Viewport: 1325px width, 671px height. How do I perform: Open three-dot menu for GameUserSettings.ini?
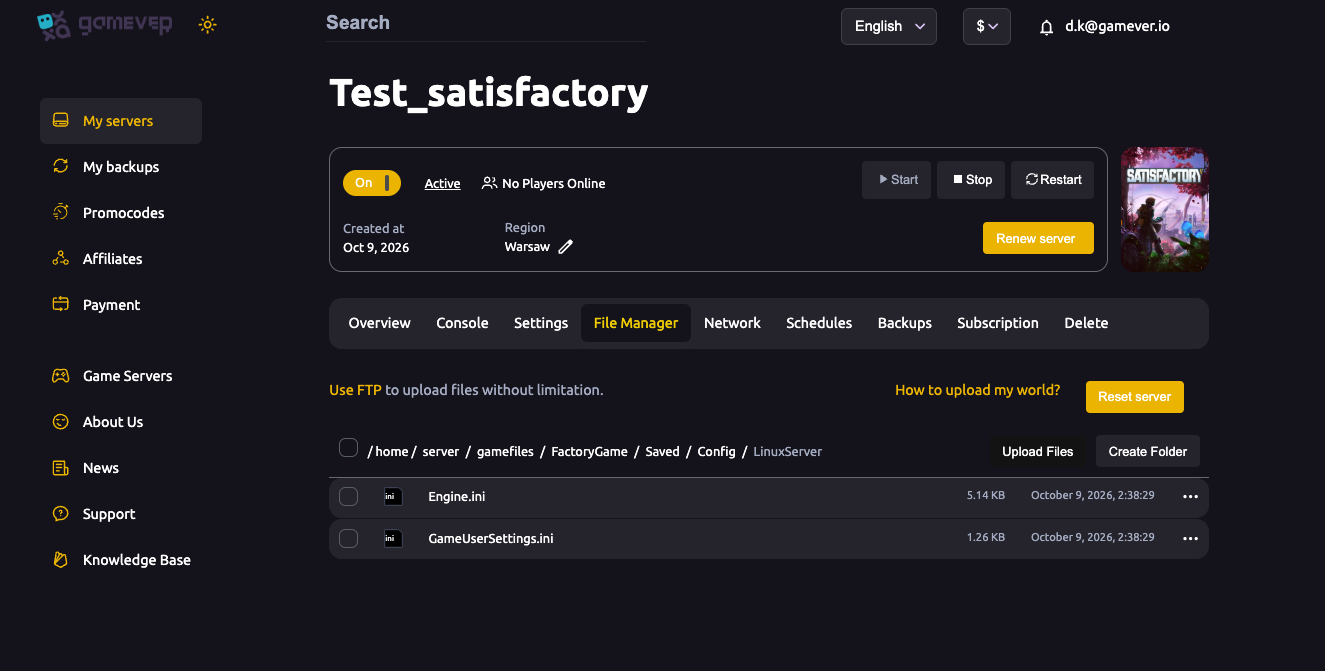(1190, 538)
